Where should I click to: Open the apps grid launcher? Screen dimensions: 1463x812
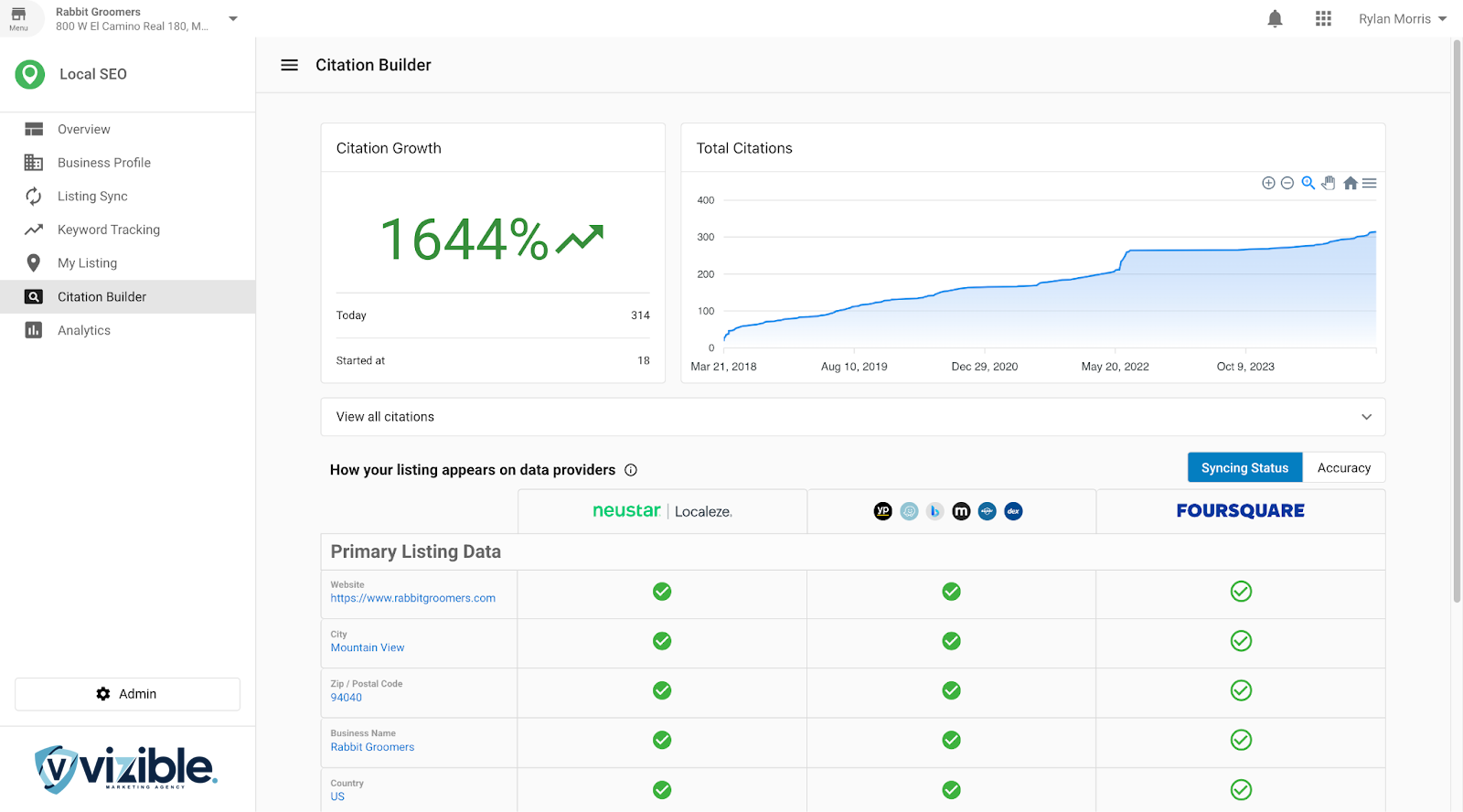point(1323,19)
